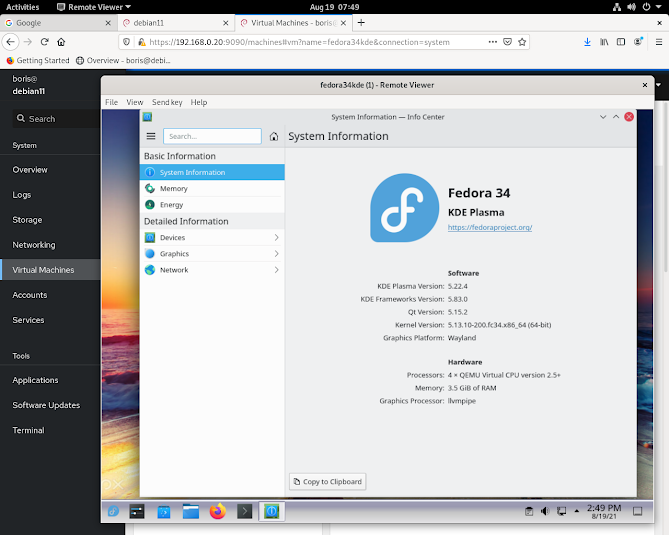
Task: Click the Show Desktop panel icon
Action: 637,511
